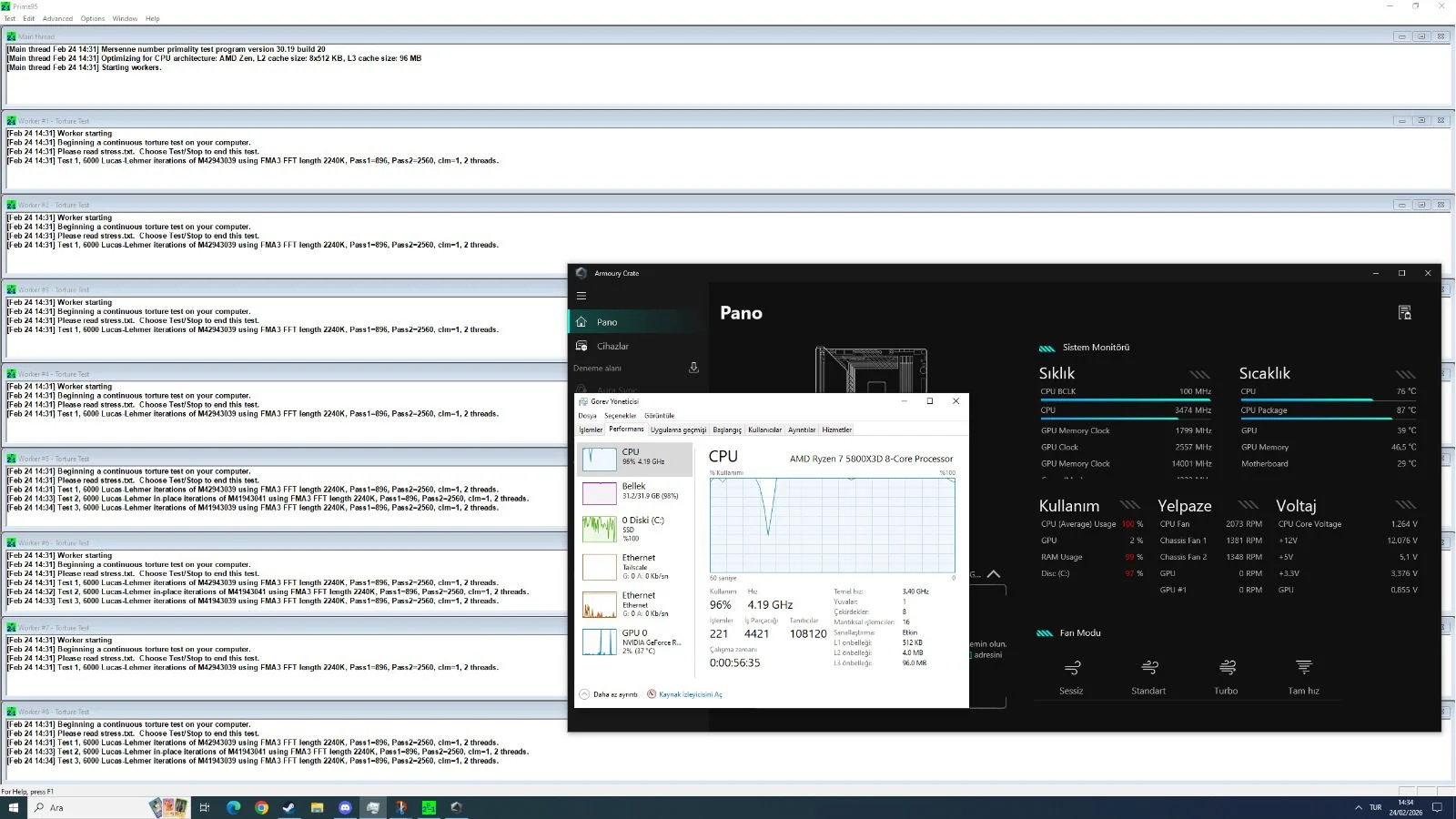The image size is (1456, 819).
Task: Click the CPU temperature bar under Sıcaklık
Action: click(1328, 399)
